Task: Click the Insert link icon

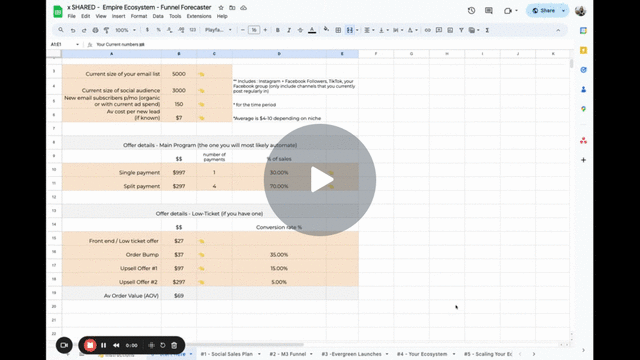Action: pyautogui.click(x=427, y=30)
